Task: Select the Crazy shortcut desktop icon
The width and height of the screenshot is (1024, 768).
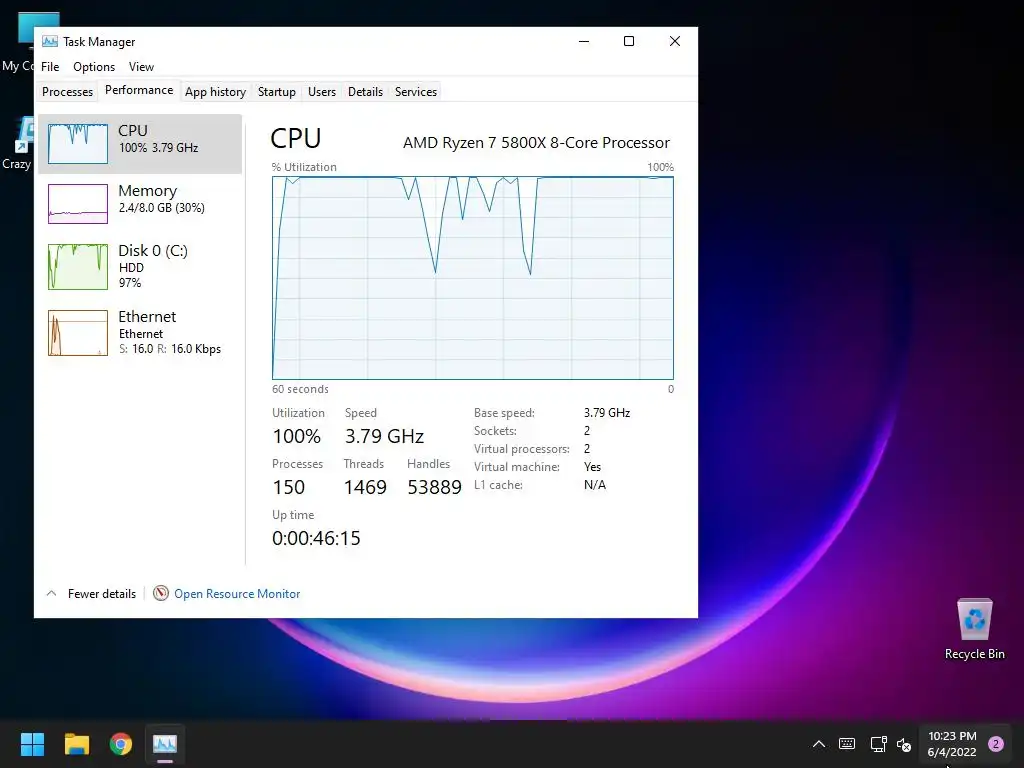Action: click(x=17, y=144)
